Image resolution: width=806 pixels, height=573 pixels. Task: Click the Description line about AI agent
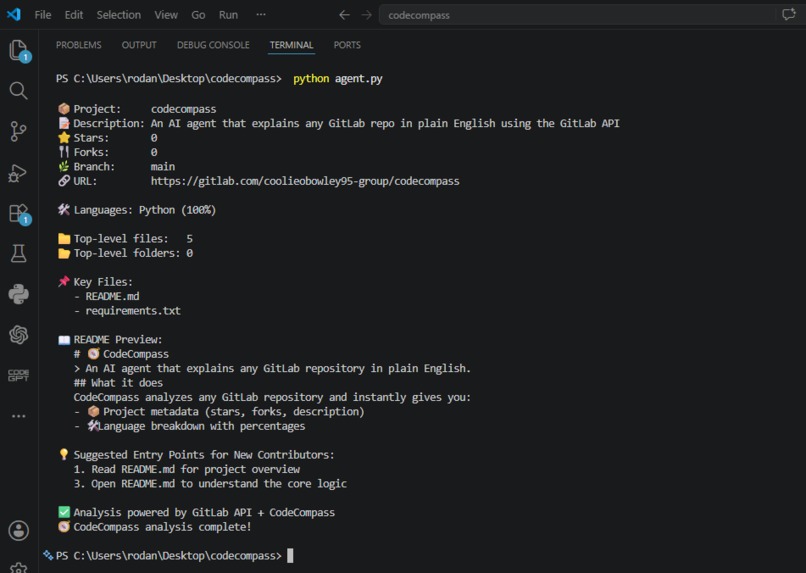pos(339,123)
